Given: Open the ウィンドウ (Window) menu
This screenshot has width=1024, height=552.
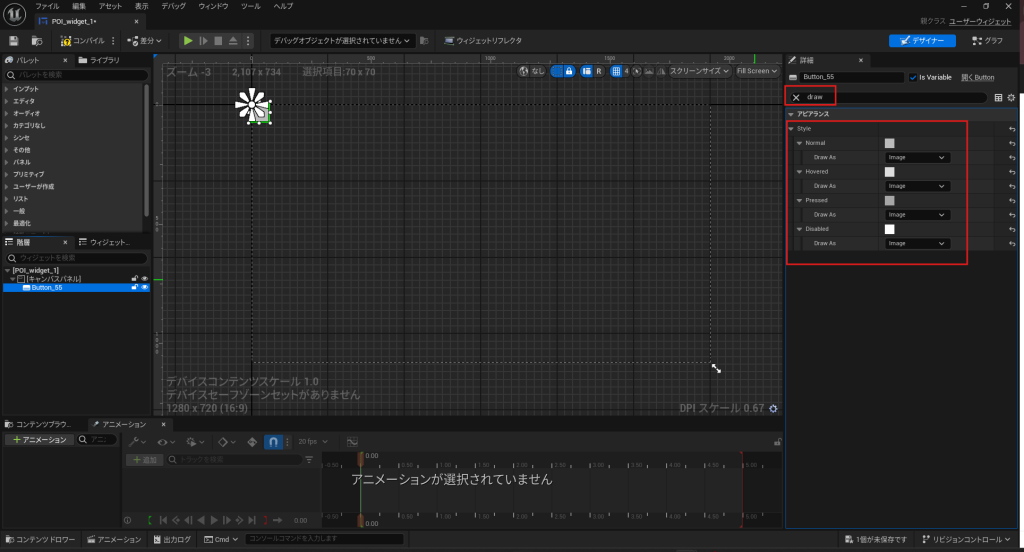Looking at the screenshot, I should click(213, 6).
